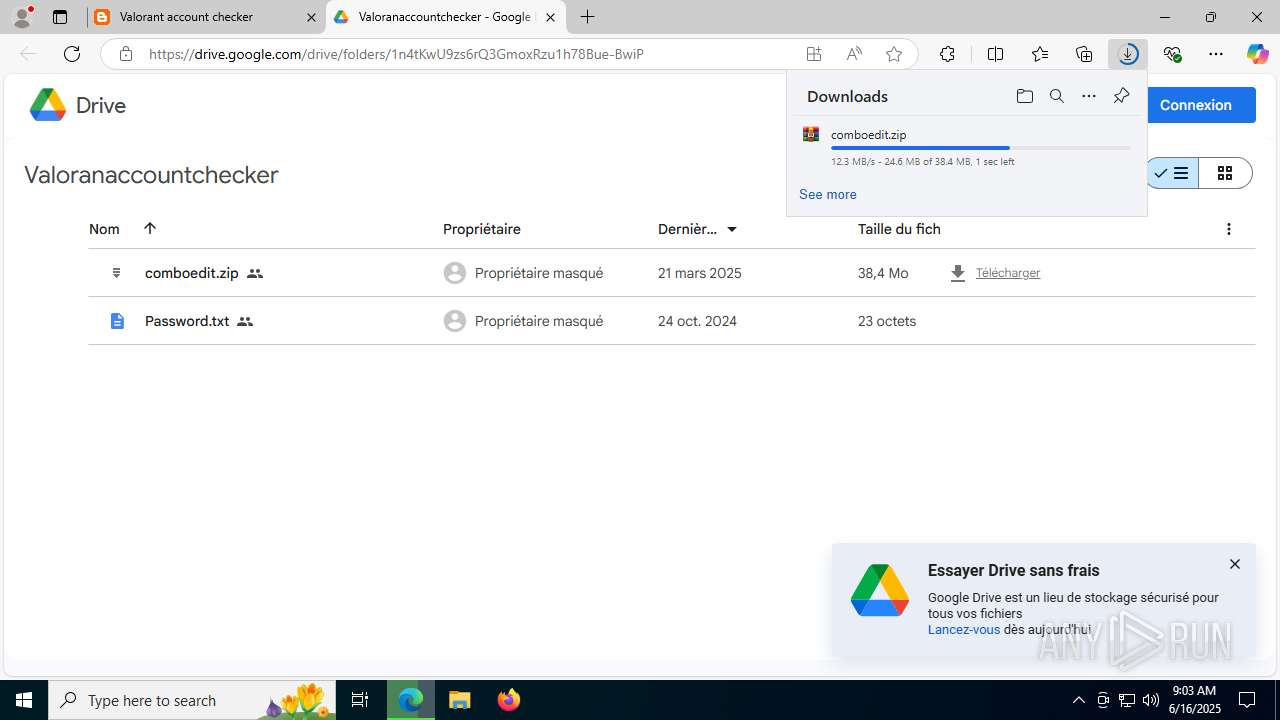The height and width of the screenshot is (720, 1280).
Task: Switch to the Valorant account checker tab
Action: tap(205, 17)
